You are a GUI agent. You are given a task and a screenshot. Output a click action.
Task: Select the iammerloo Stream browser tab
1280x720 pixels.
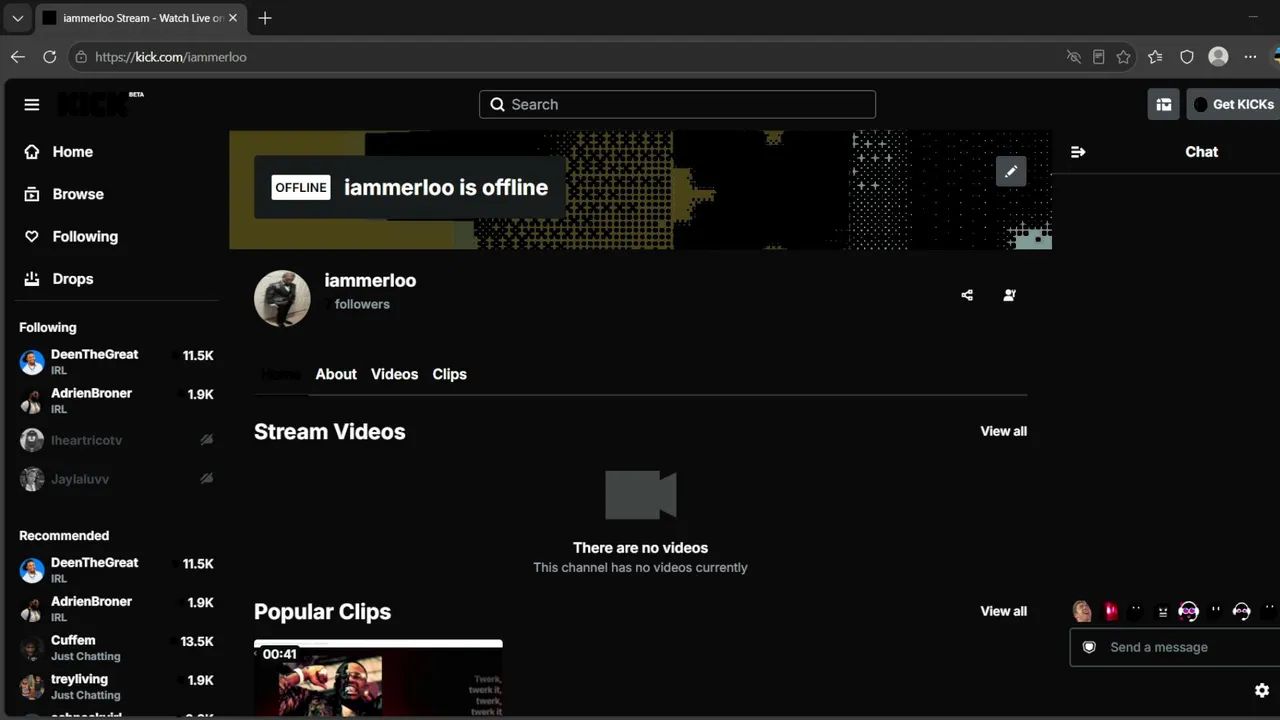(x=140, y=18)
